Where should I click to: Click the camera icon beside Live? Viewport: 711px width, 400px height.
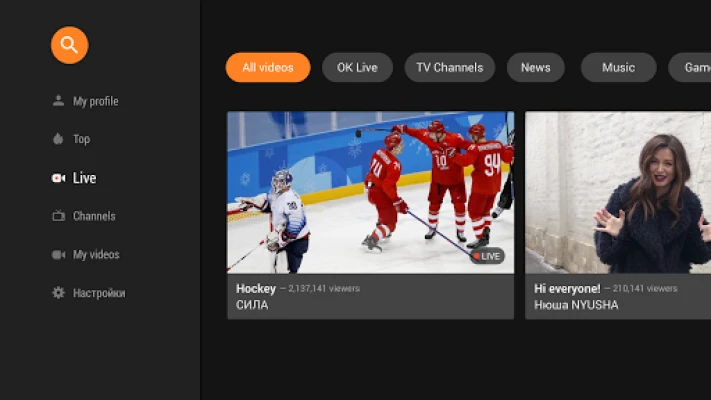(58, 178)
